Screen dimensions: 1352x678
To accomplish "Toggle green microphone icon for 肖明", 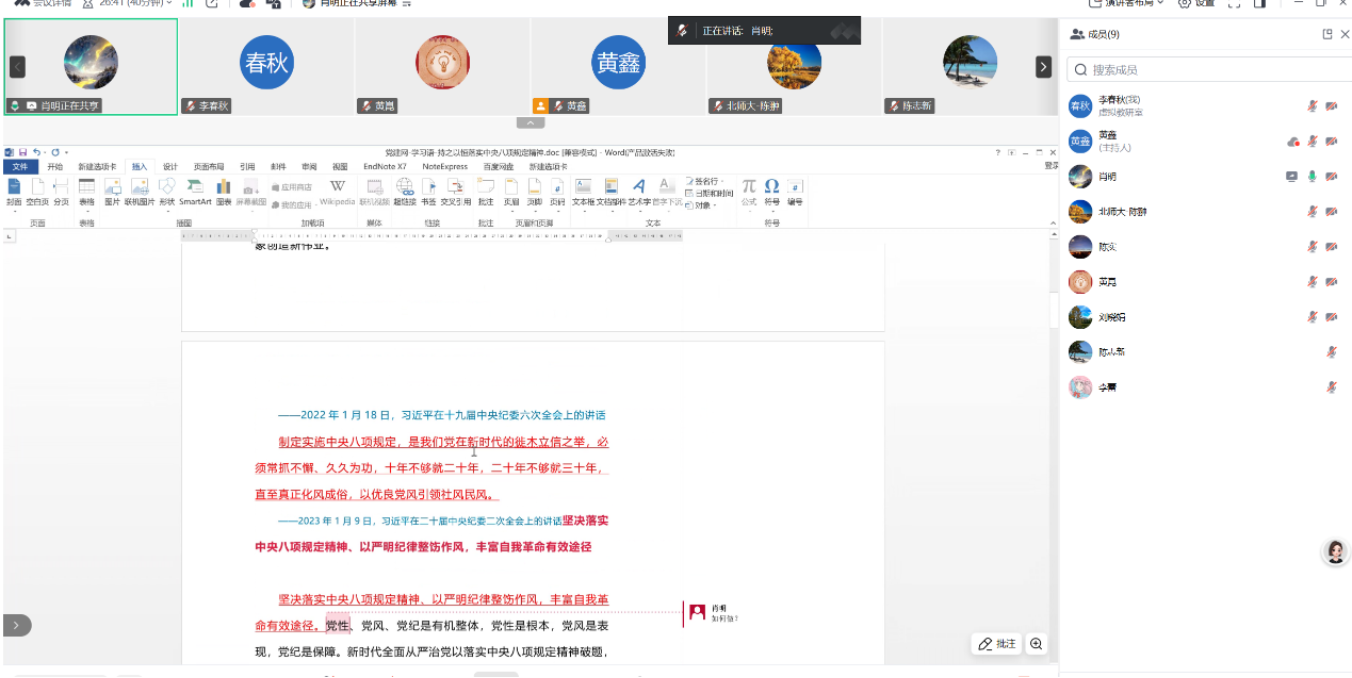I will pos(1312,176).
